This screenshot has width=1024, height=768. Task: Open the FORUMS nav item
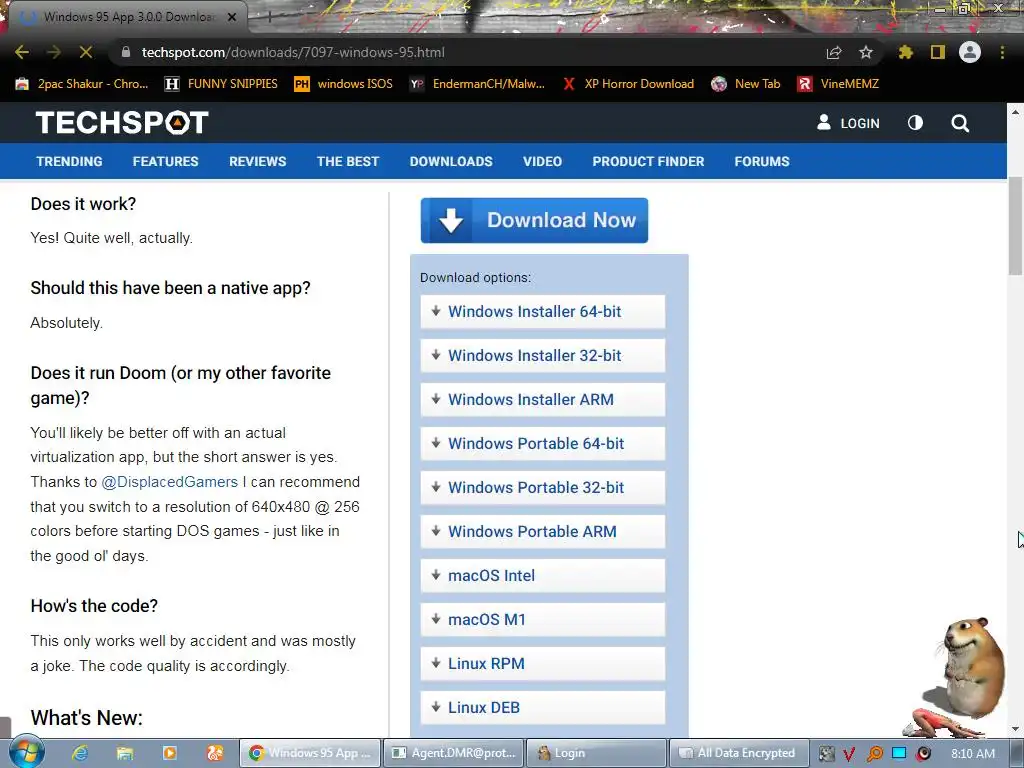[761, 161]
